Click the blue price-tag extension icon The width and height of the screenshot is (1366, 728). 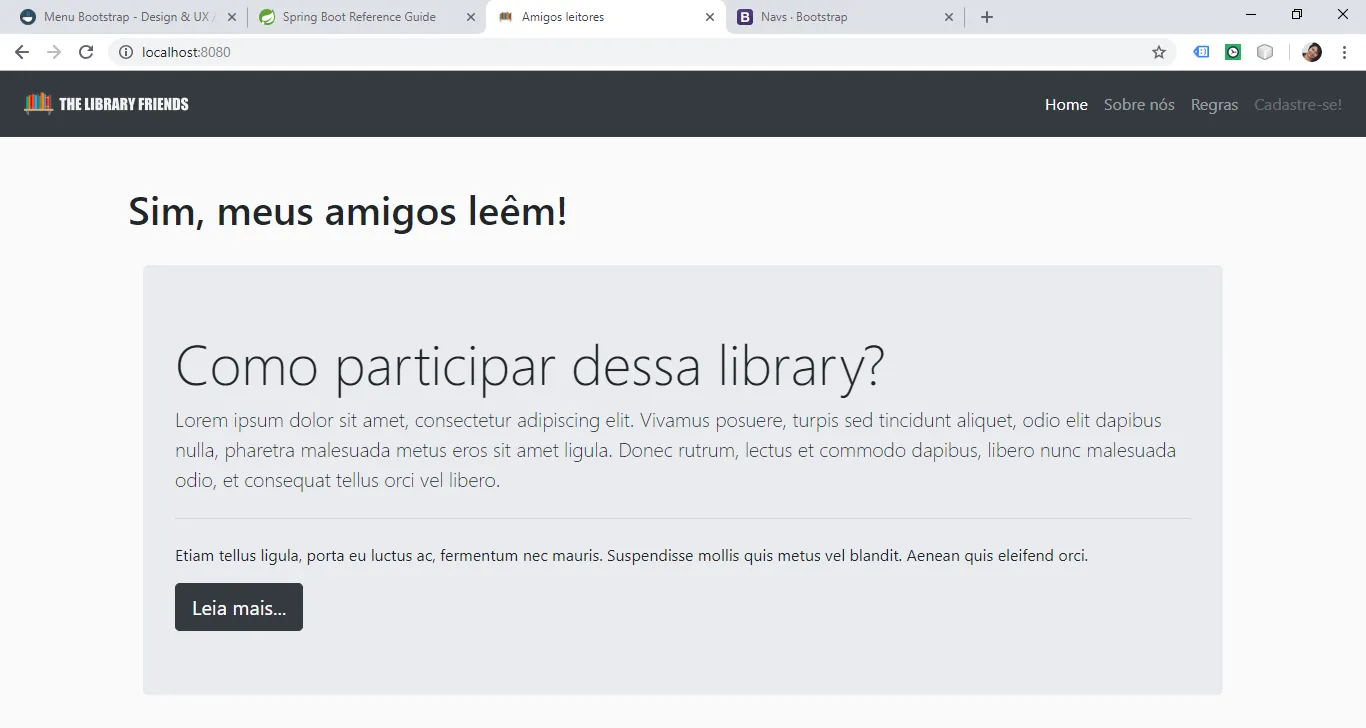click(1200, 51)
